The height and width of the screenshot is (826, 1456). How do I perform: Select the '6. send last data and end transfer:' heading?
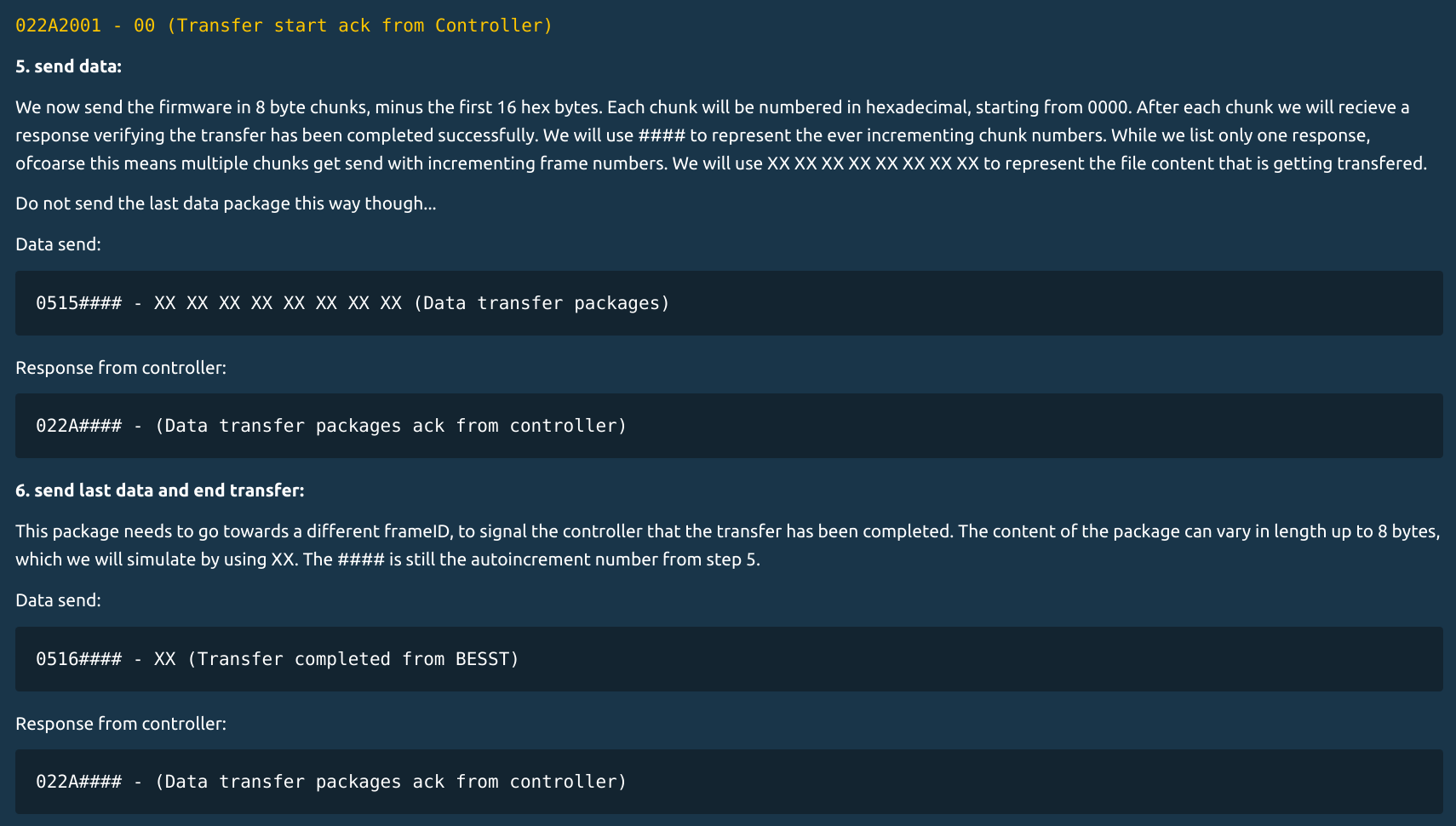click(159, 490)
